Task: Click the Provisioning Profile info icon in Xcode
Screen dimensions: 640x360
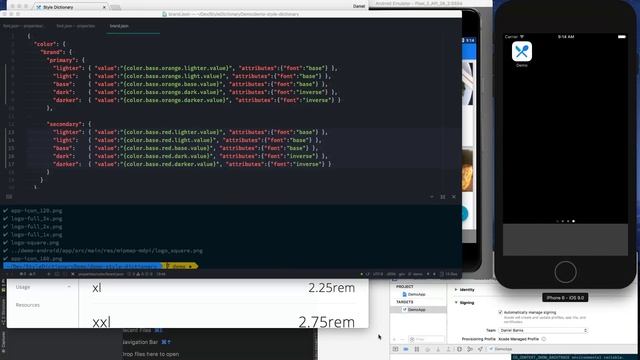Action: tap(544, 339)
